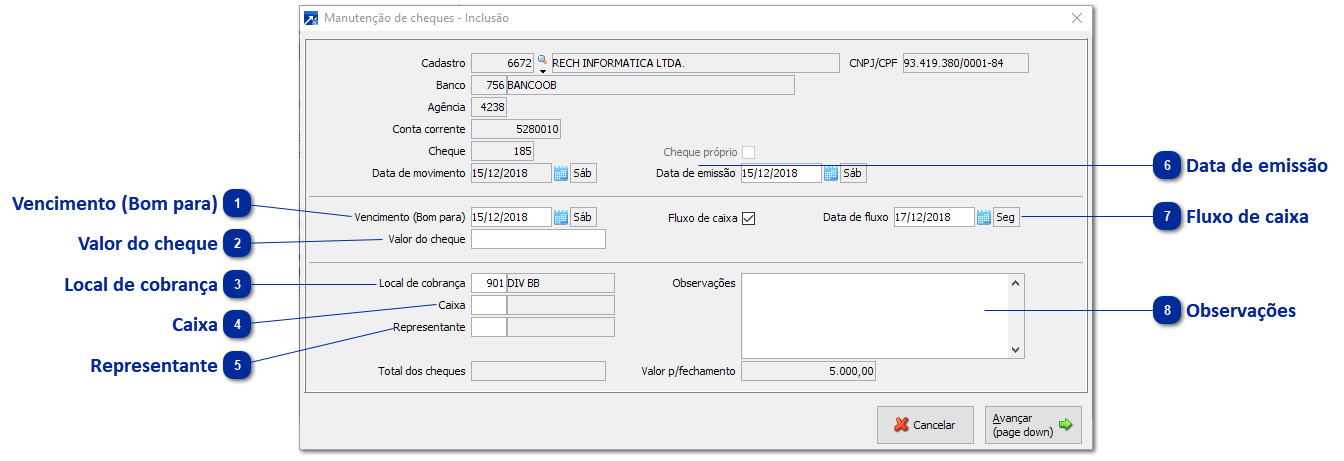
Task: Click the Data de emissão date field
Action: (x=781, y=173)
